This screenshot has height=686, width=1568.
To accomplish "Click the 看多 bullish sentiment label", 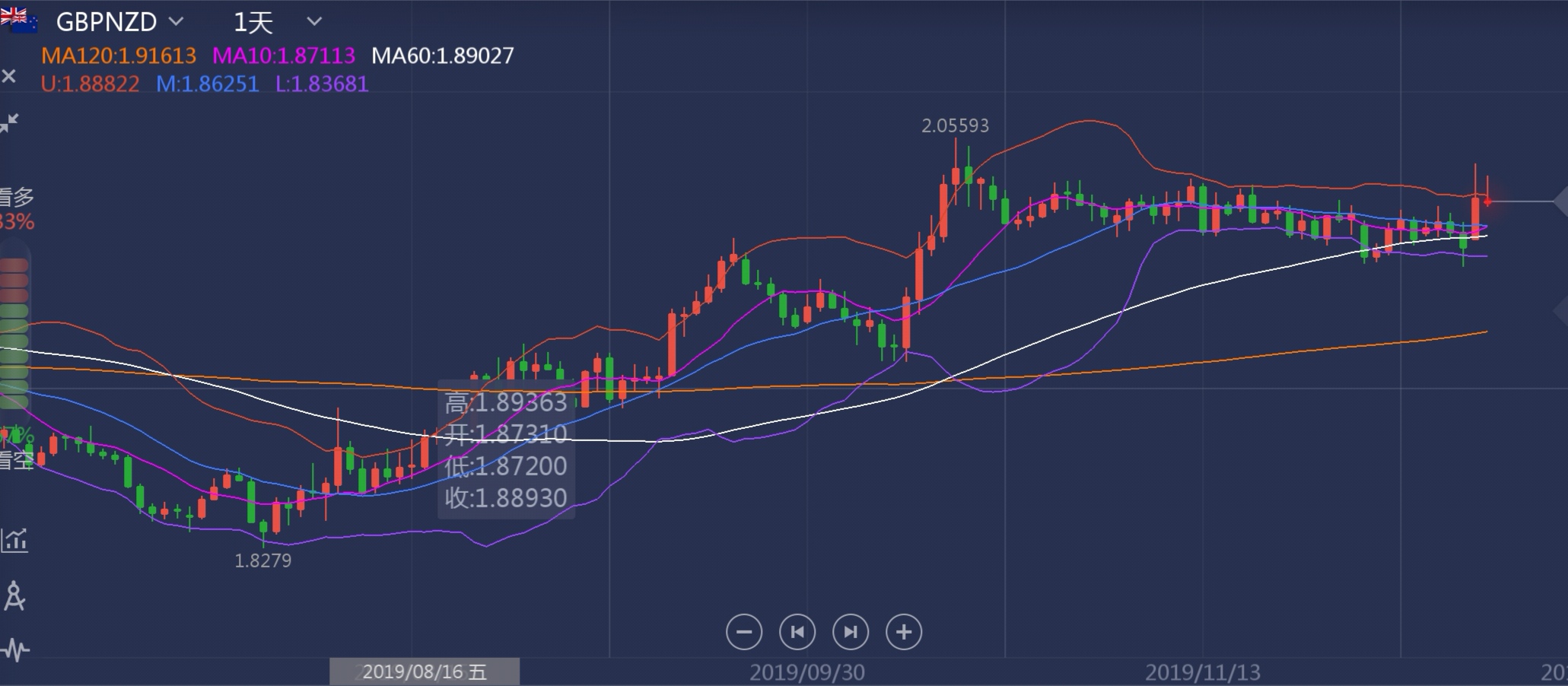I will pyautogui.click(x=17, y=197).
